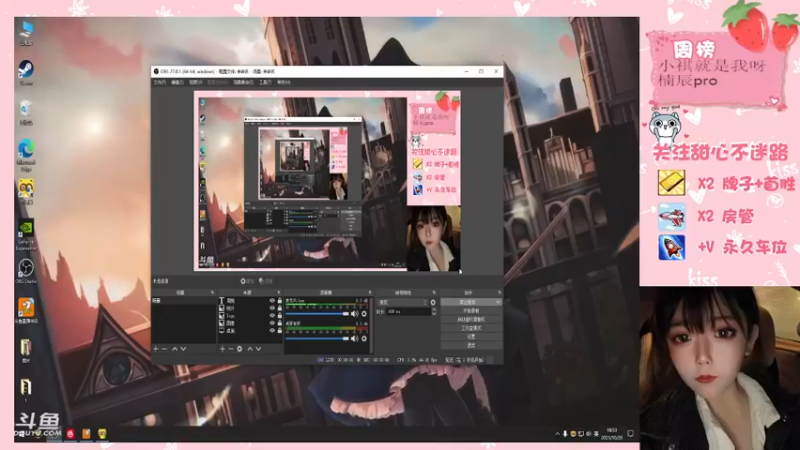Click the desktop audio volume slider

[x=317, y=339]
